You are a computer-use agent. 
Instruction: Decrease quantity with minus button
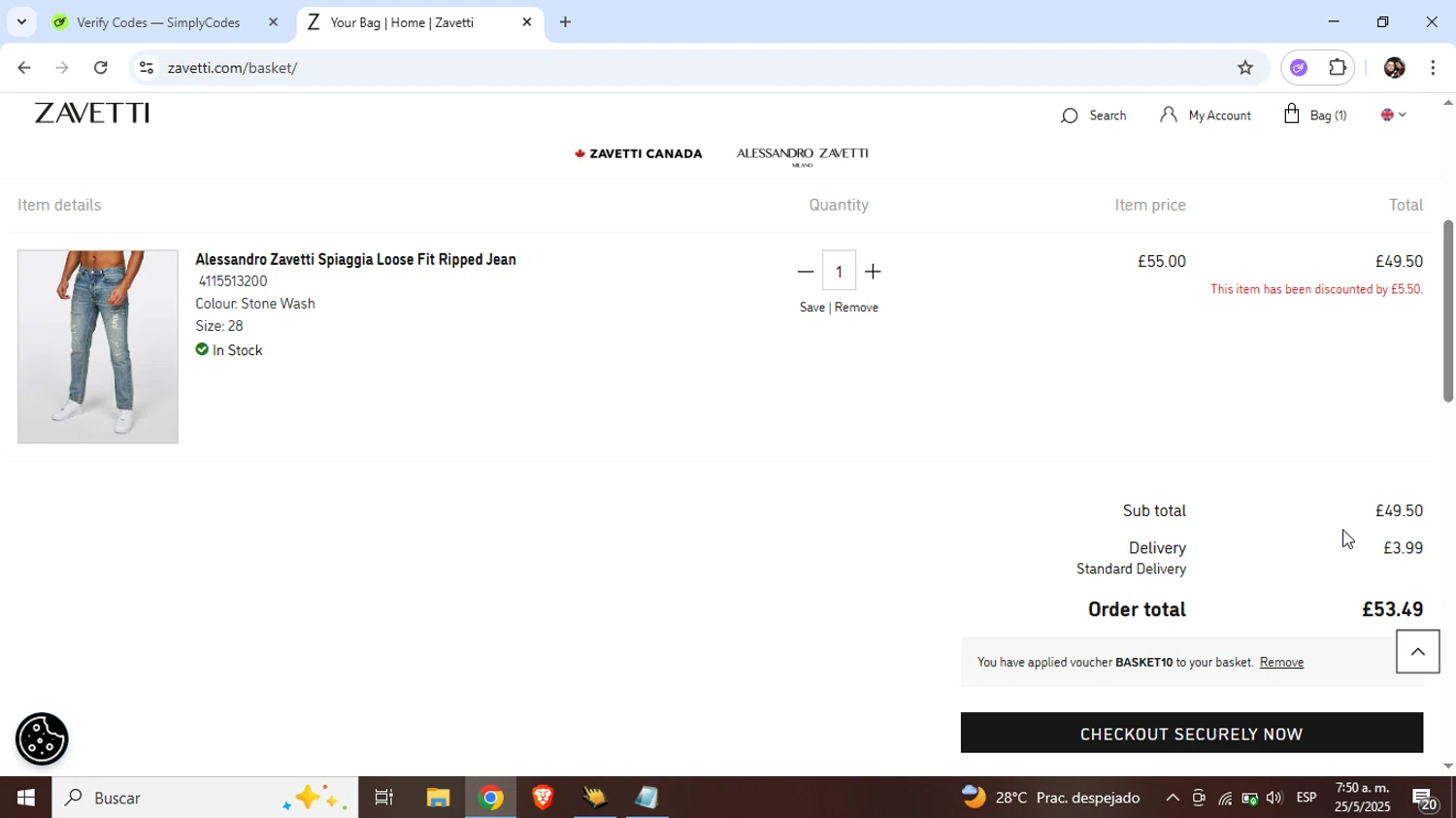(x=805, y=272)
